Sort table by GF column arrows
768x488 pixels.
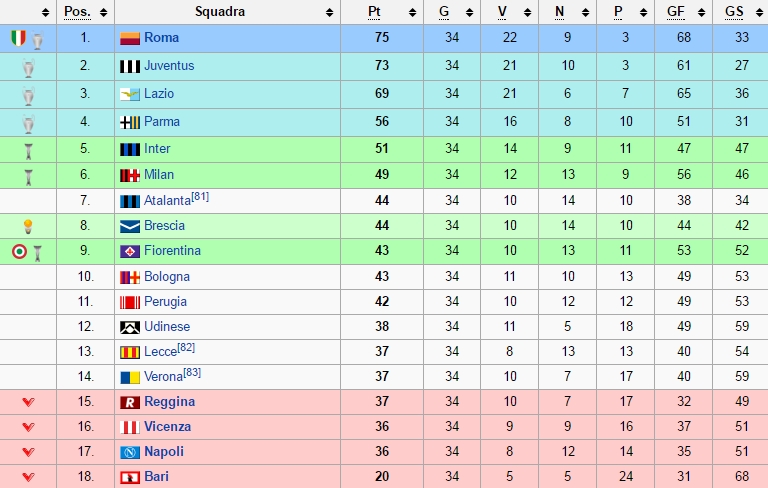(x=701, y=13)
